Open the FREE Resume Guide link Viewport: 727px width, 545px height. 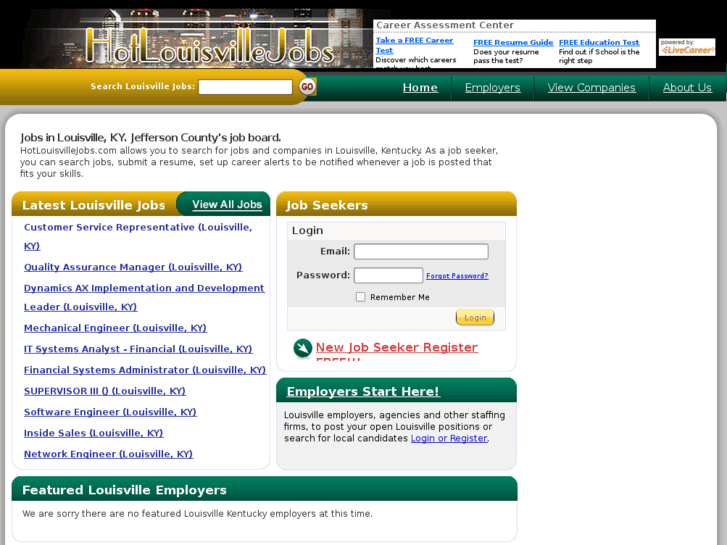click(513, 43)
